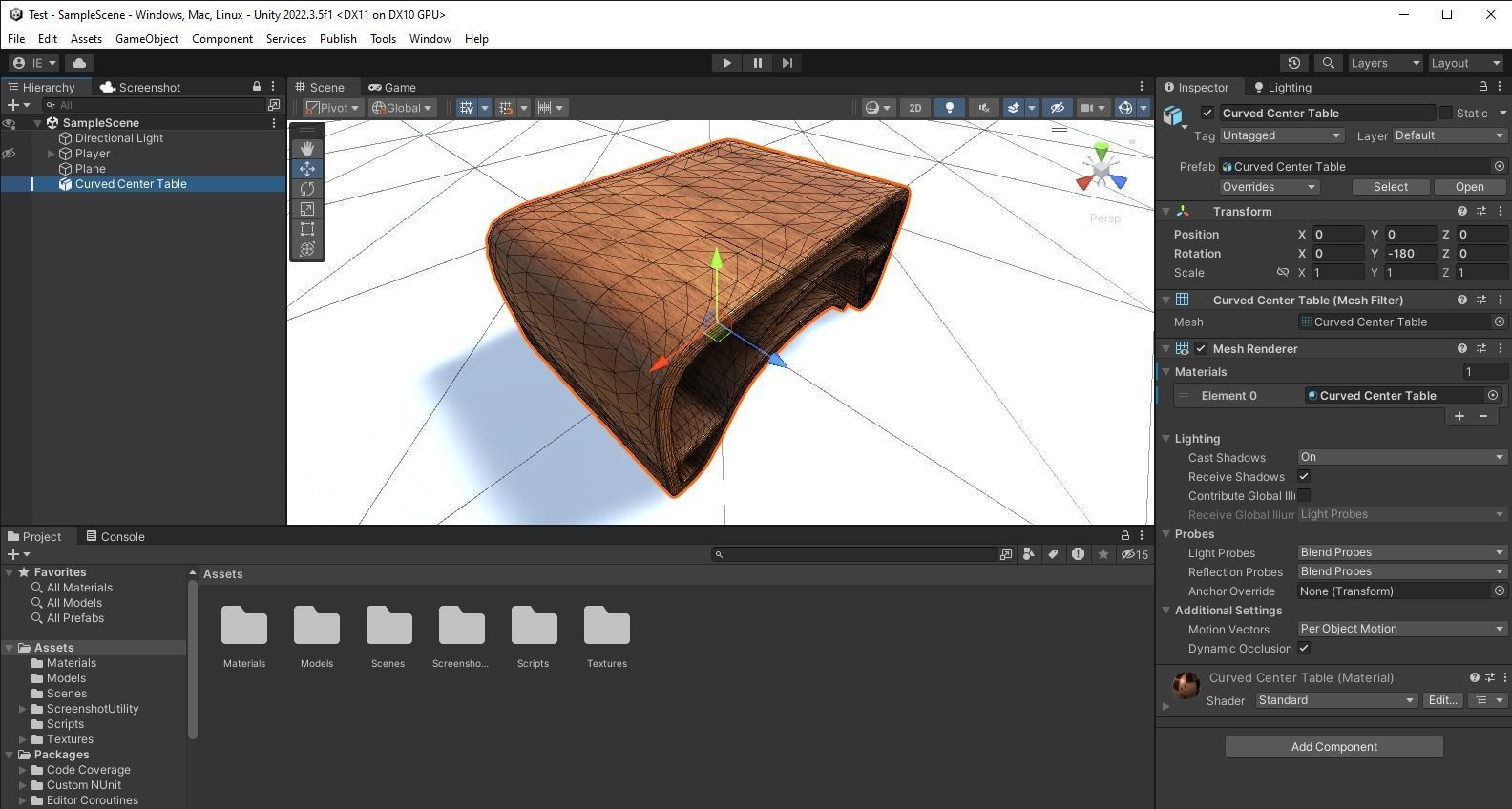Add a material element with plus
Image resolution: width=1512 pixels, height=809 pixels.
click(1459, 416)
